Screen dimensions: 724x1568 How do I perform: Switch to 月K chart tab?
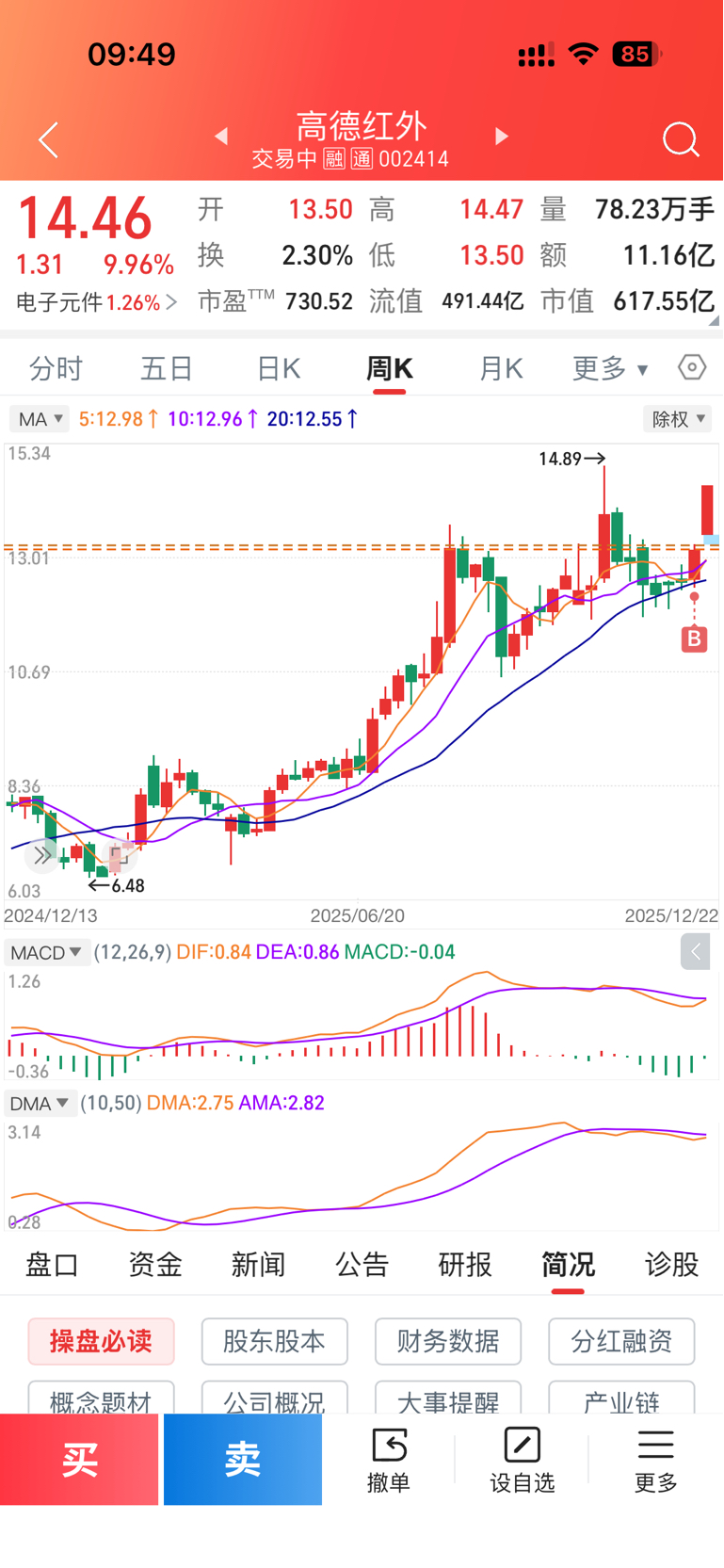point(501,368)
